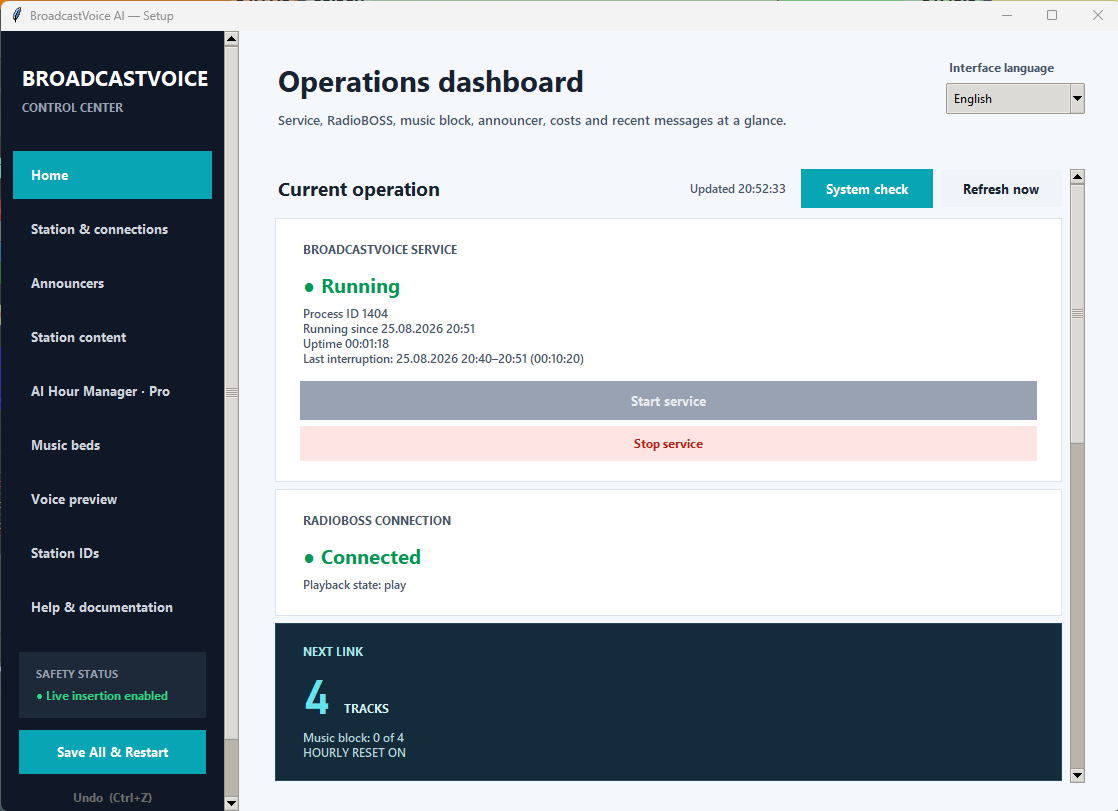Click the sidebar scrollbar thumb

click(231, 392)
